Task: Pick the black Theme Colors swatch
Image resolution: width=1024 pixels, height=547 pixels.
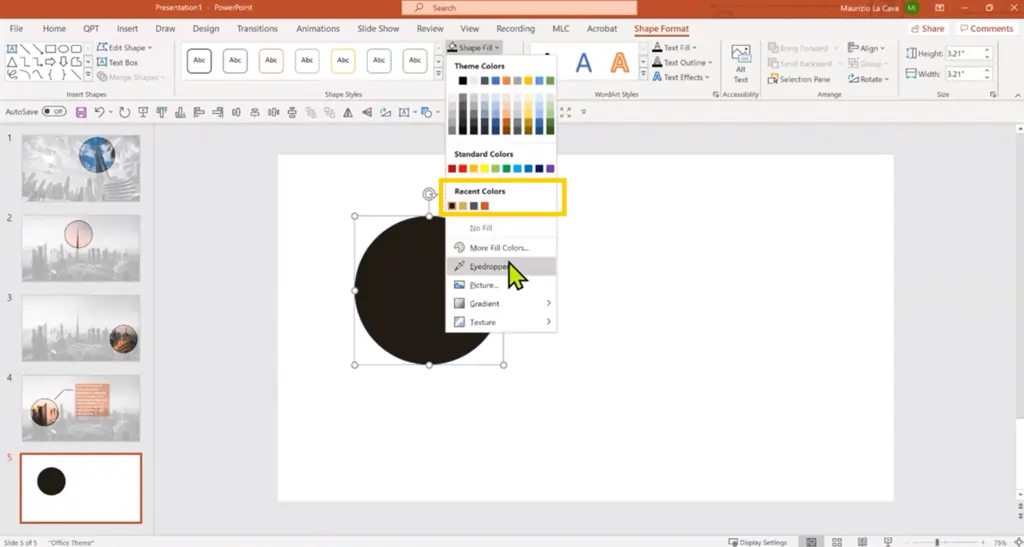Action: tap(462, 81)
